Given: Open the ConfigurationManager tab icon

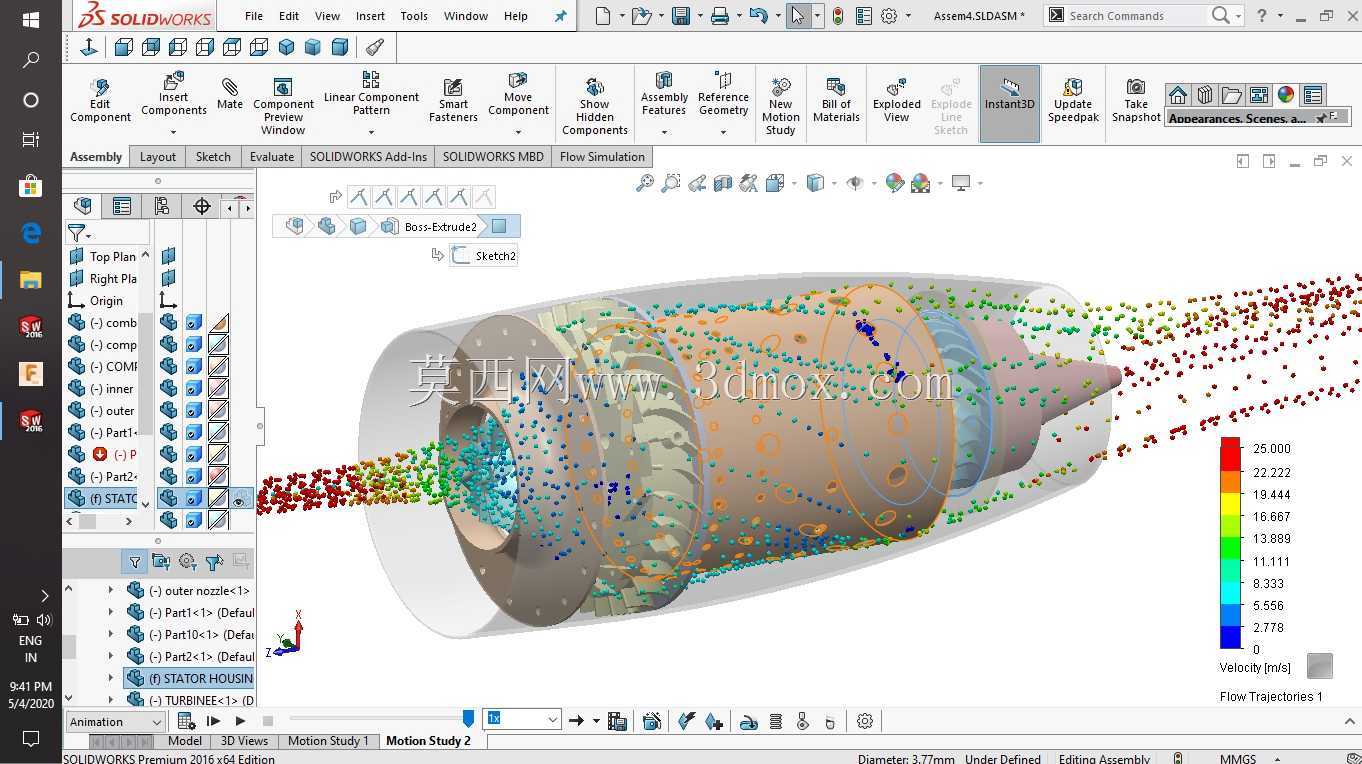Looking at the screenshot, I should click(161, 206).
